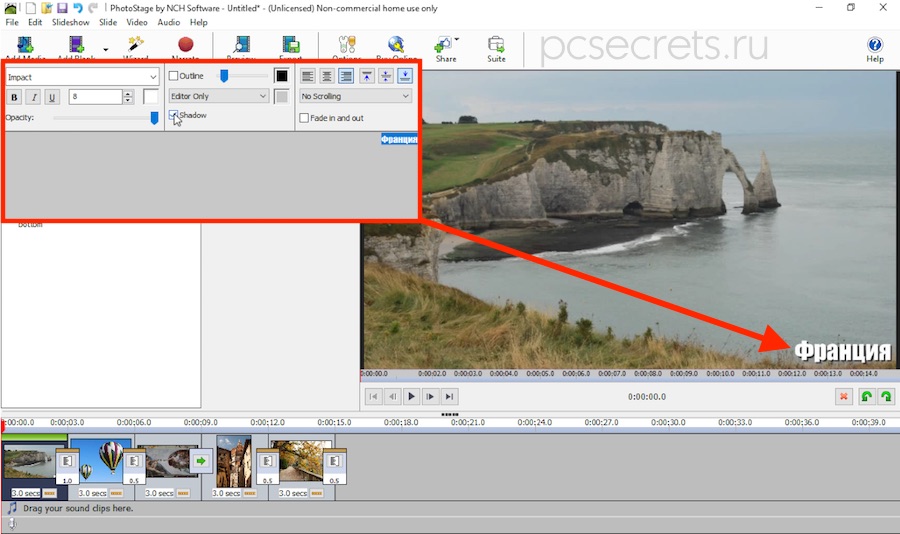Open the Help icon
Viewport: 900px width, 534px height.
[x=875, y=44]
